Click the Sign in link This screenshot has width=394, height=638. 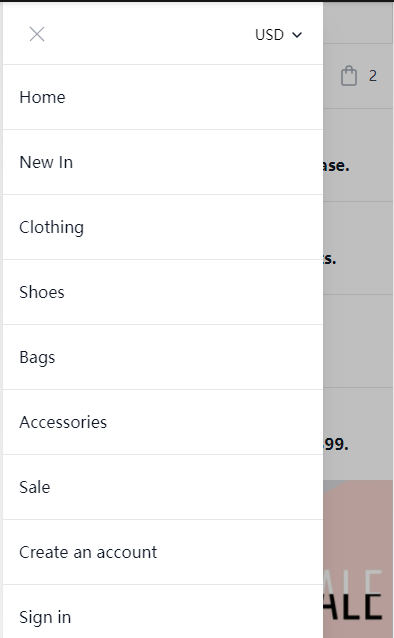click(x=163, y=614)
